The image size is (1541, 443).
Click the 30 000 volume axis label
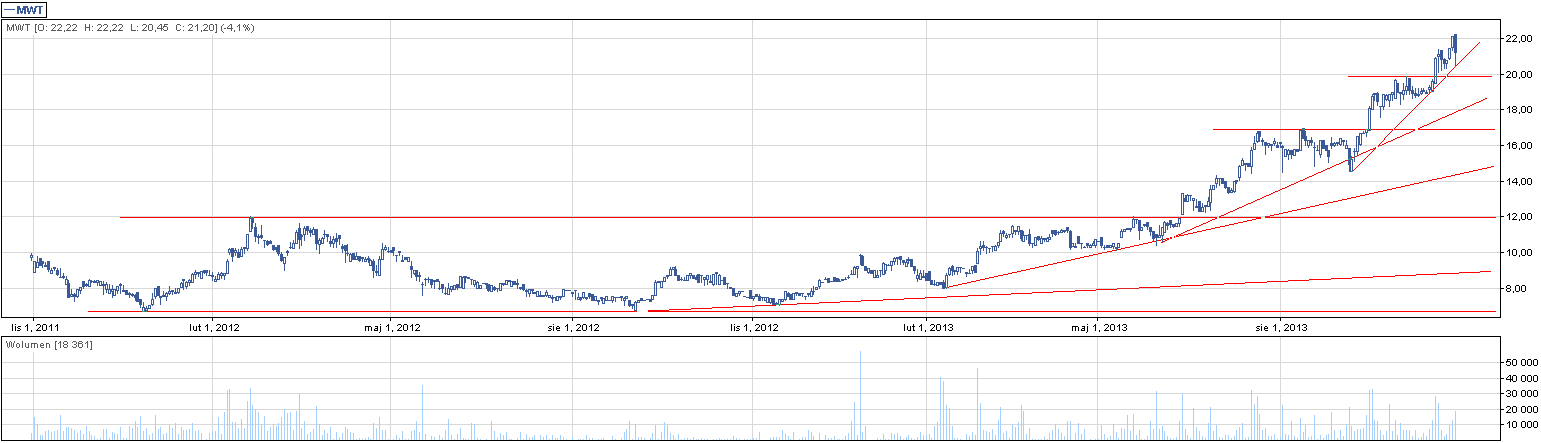tap(1522, 393)
